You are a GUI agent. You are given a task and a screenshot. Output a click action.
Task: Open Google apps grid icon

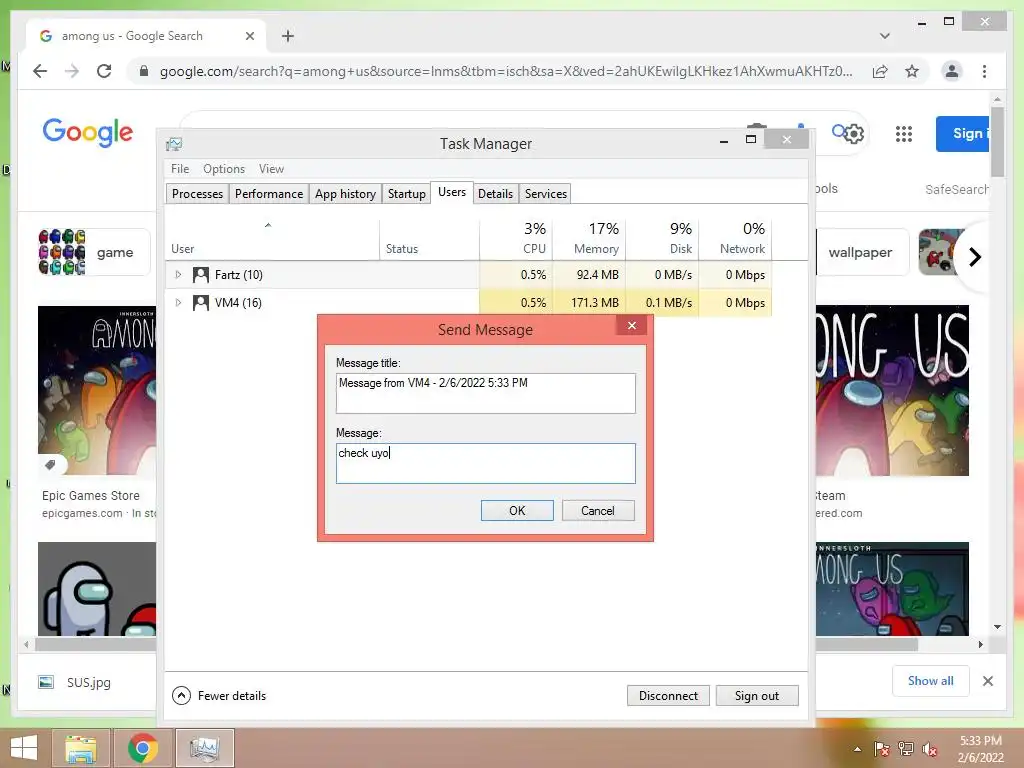pyautogui.click(x=903, y=134)
